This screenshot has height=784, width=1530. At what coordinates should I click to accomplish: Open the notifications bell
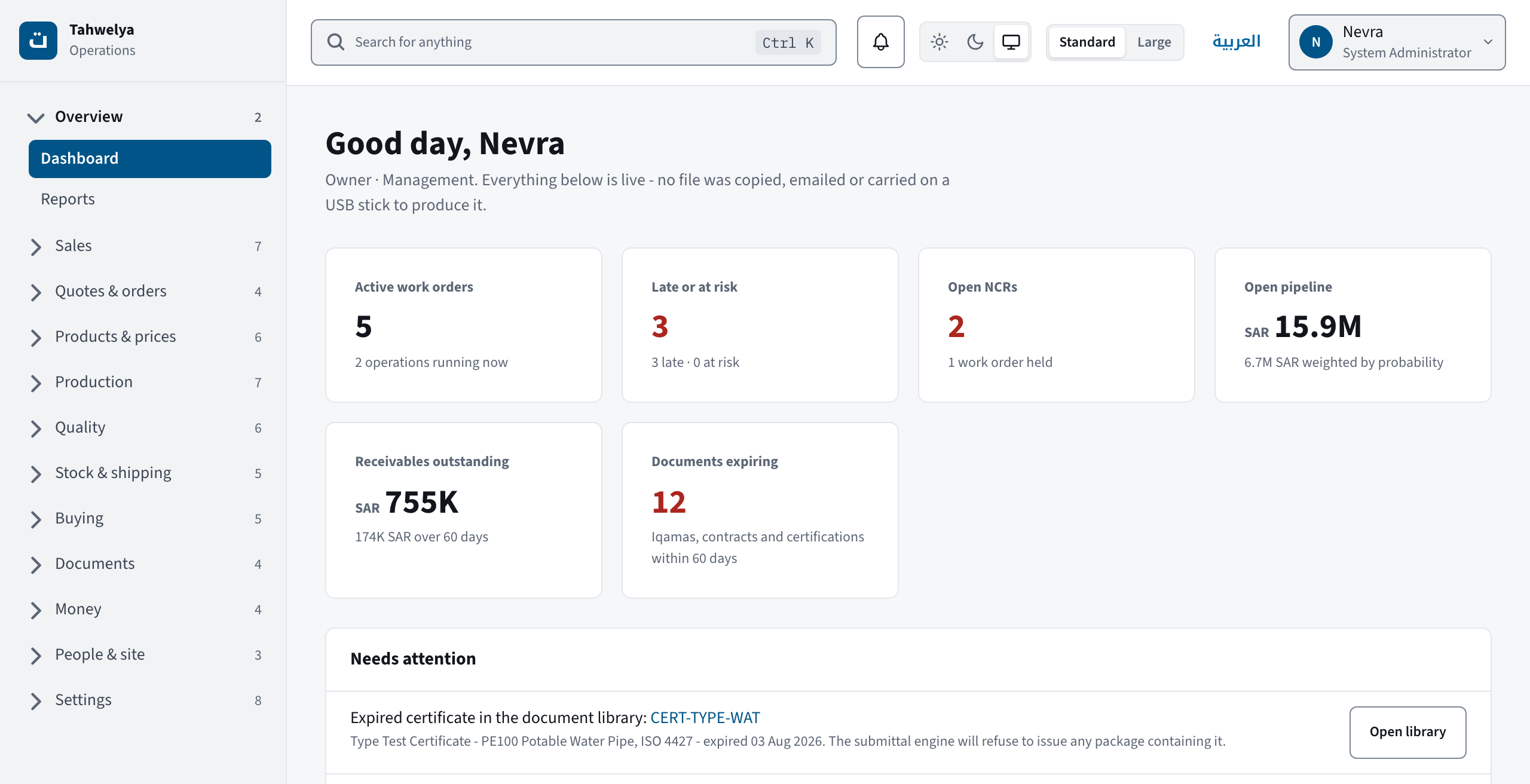coord(880,42)
